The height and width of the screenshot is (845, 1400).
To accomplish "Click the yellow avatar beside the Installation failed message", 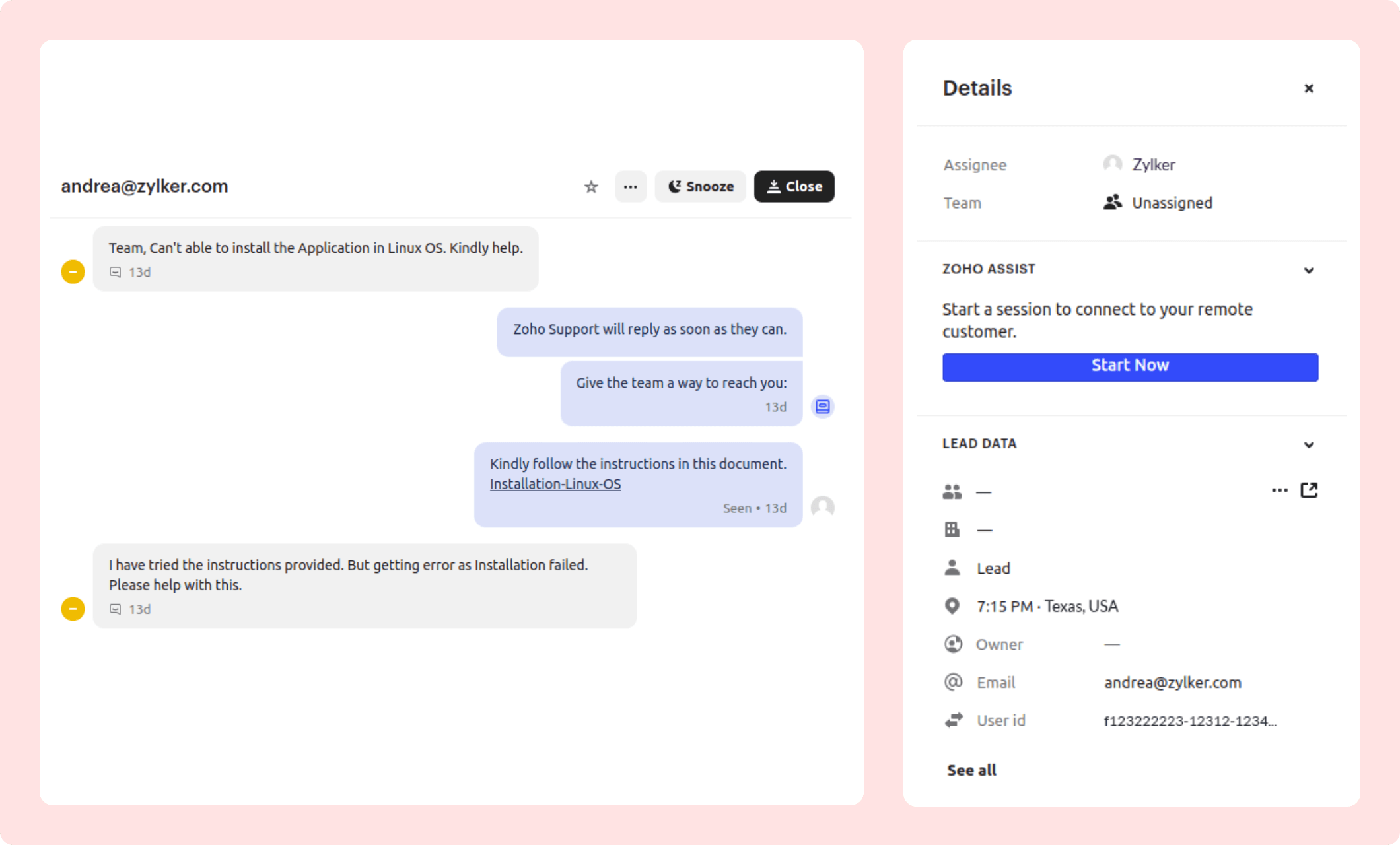I will click(x=73, y=609).
